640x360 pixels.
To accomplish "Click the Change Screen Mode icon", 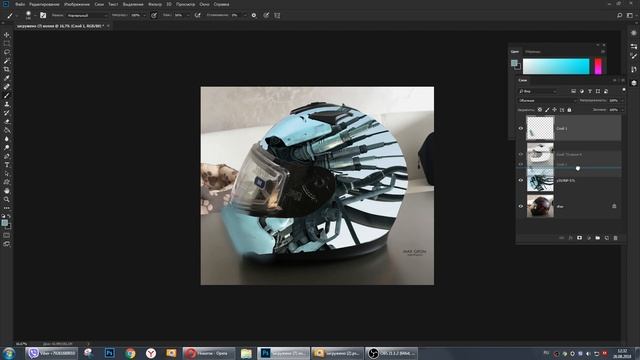I will [7, 244].
